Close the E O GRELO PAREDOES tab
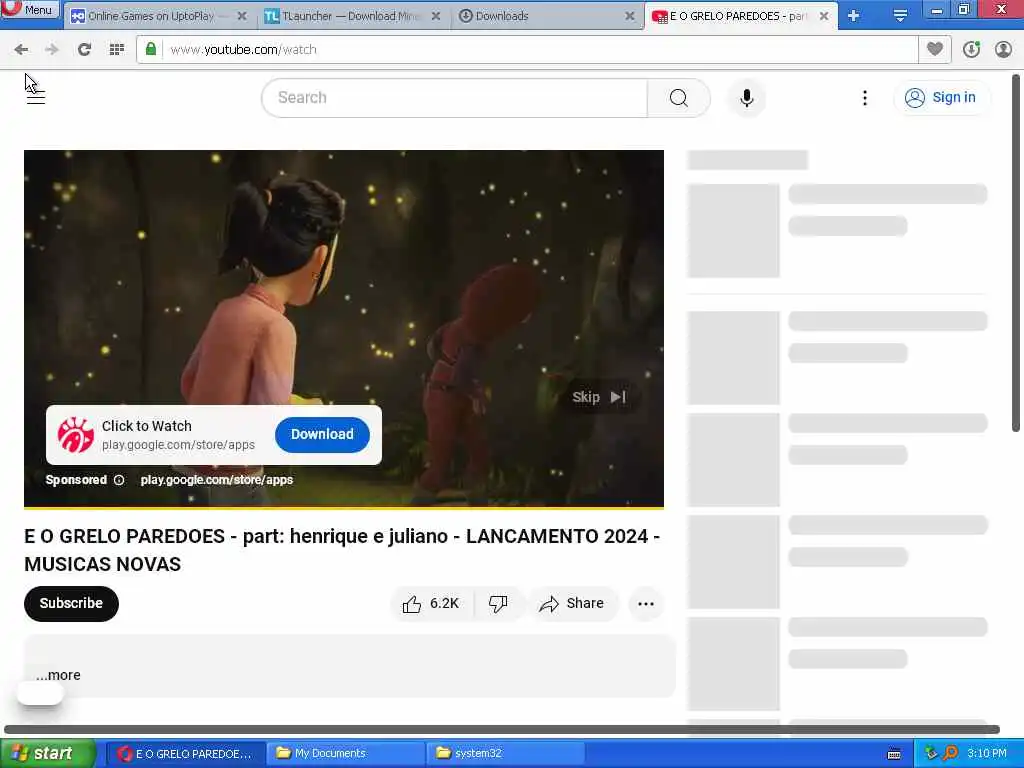Viewport: 1024px width, 768px height. (824, 16)
